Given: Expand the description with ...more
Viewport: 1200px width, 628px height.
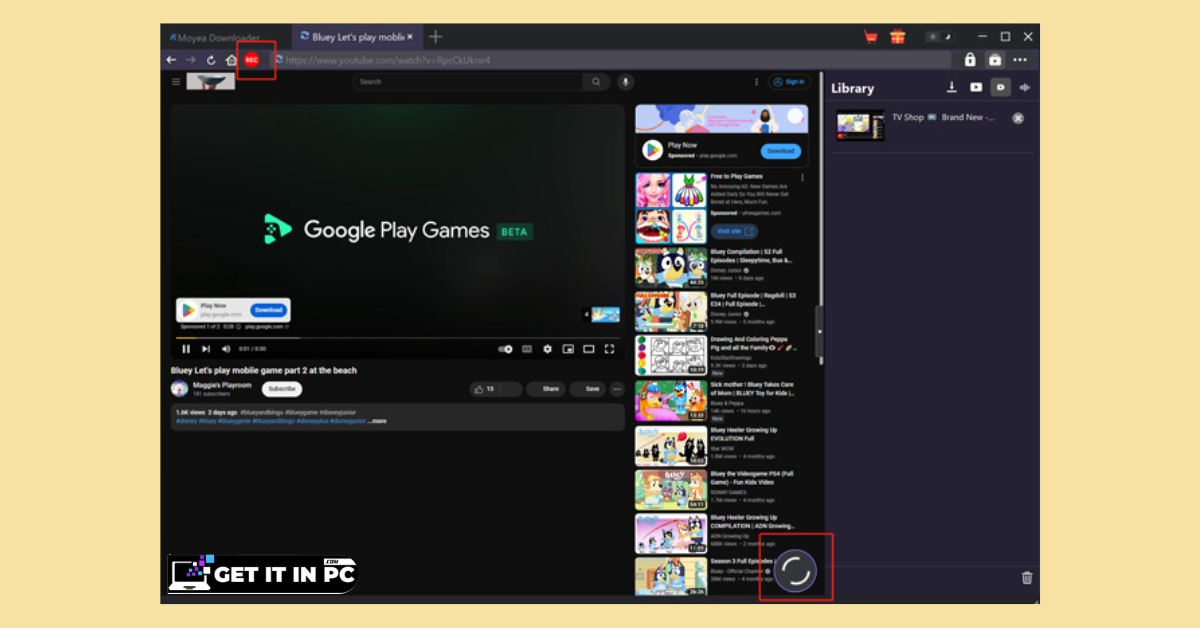Looking at the screenshot, I should (377, 421).
